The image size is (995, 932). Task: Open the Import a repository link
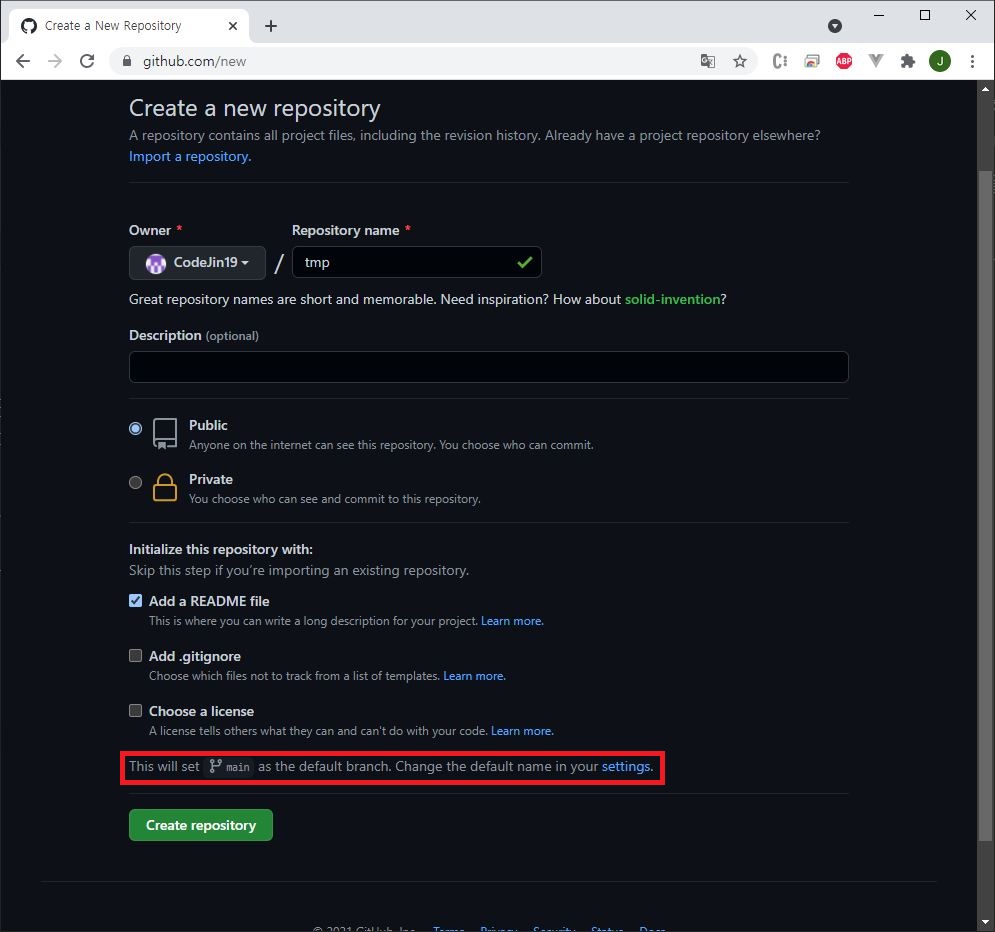[190, 156]
